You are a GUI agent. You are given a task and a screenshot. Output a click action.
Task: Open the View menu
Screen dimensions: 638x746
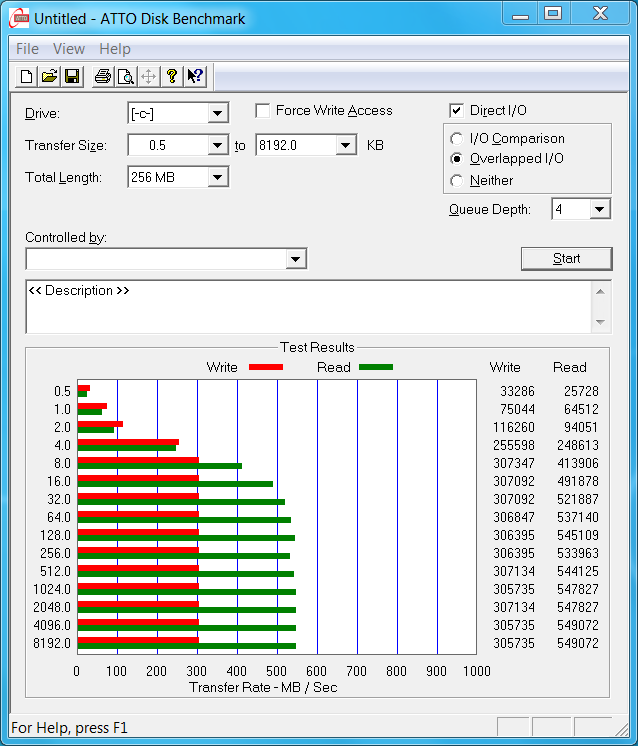69,49
